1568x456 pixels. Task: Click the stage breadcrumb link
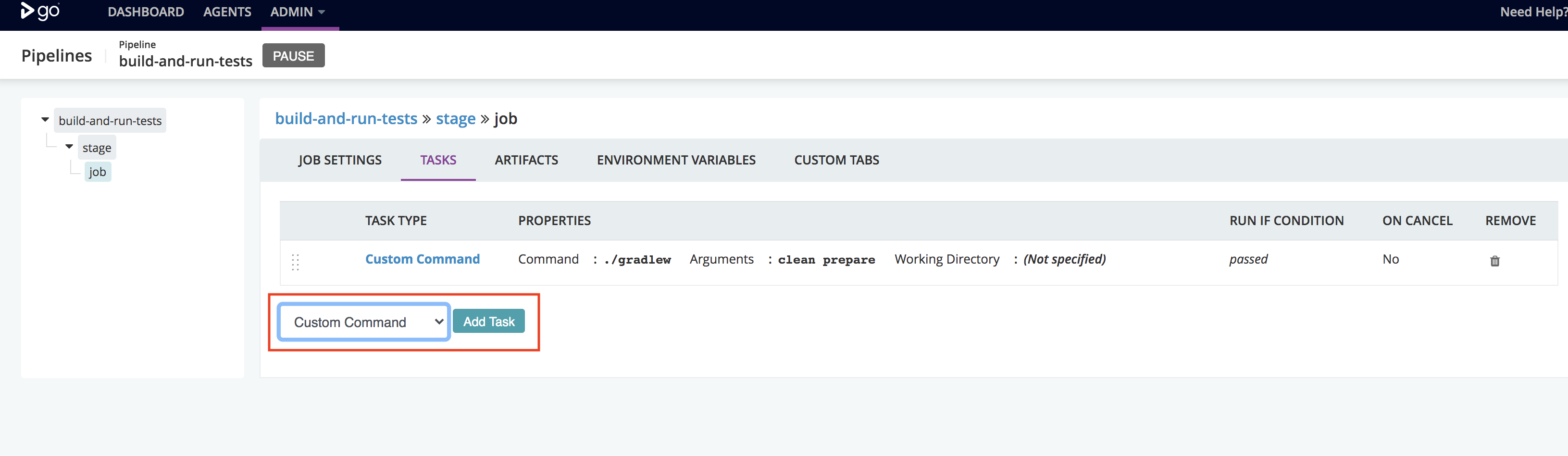(x=455, y=119)
